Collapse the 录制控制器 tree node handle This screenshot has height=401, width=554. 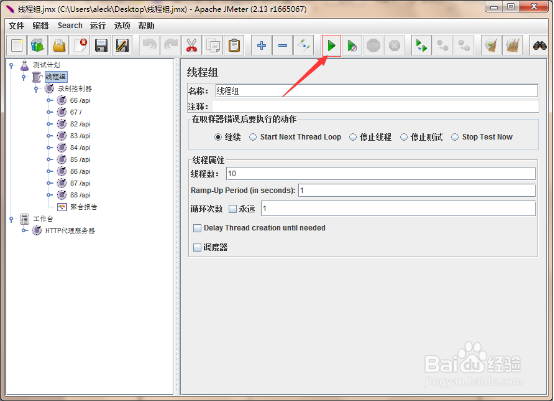click(x=36, y=89)
